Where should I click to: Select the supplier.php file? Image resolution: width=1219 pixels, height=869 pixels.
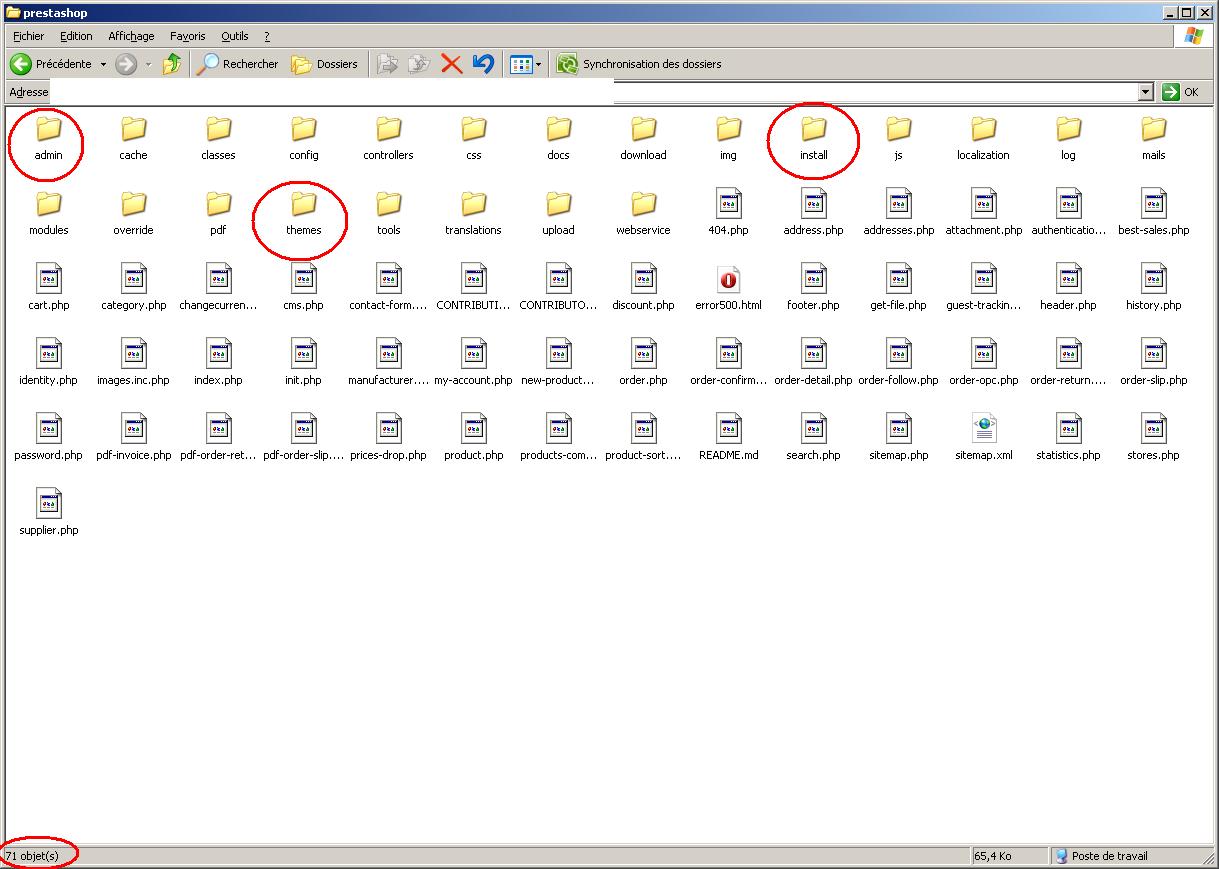(48, 513)
